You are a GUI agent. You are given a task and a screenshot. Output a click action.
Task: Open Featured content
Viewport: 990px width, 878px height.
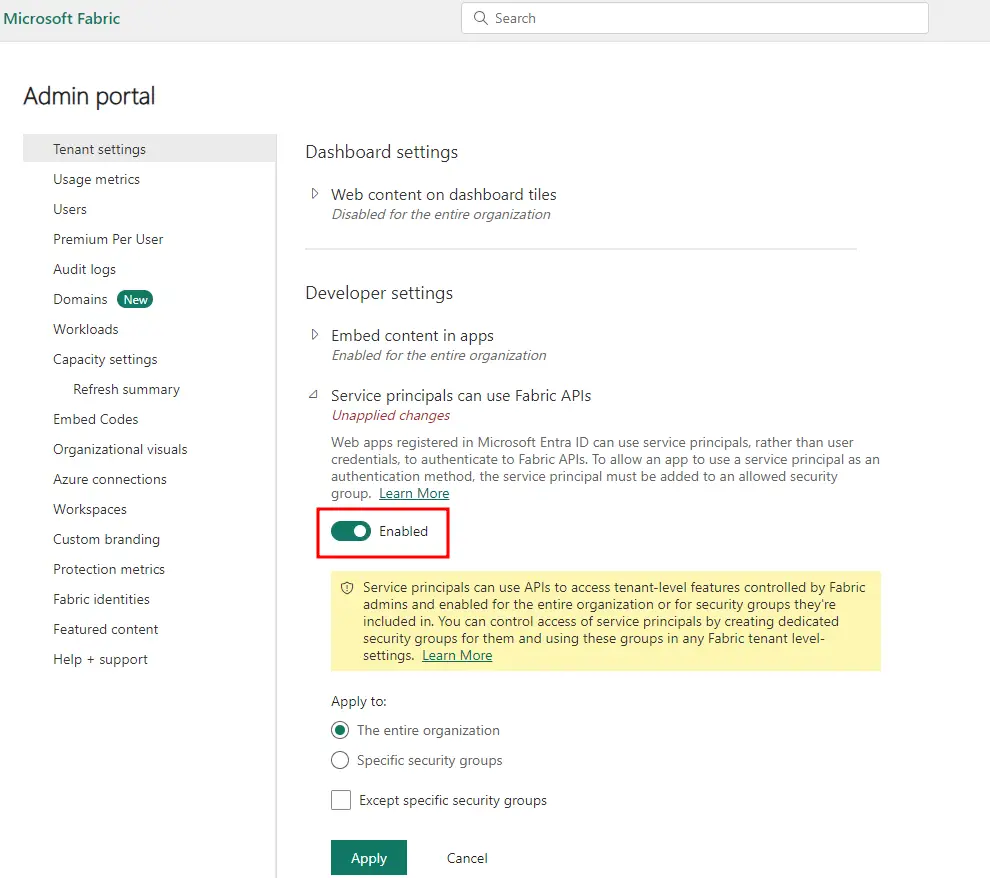[x=105, y=629]
